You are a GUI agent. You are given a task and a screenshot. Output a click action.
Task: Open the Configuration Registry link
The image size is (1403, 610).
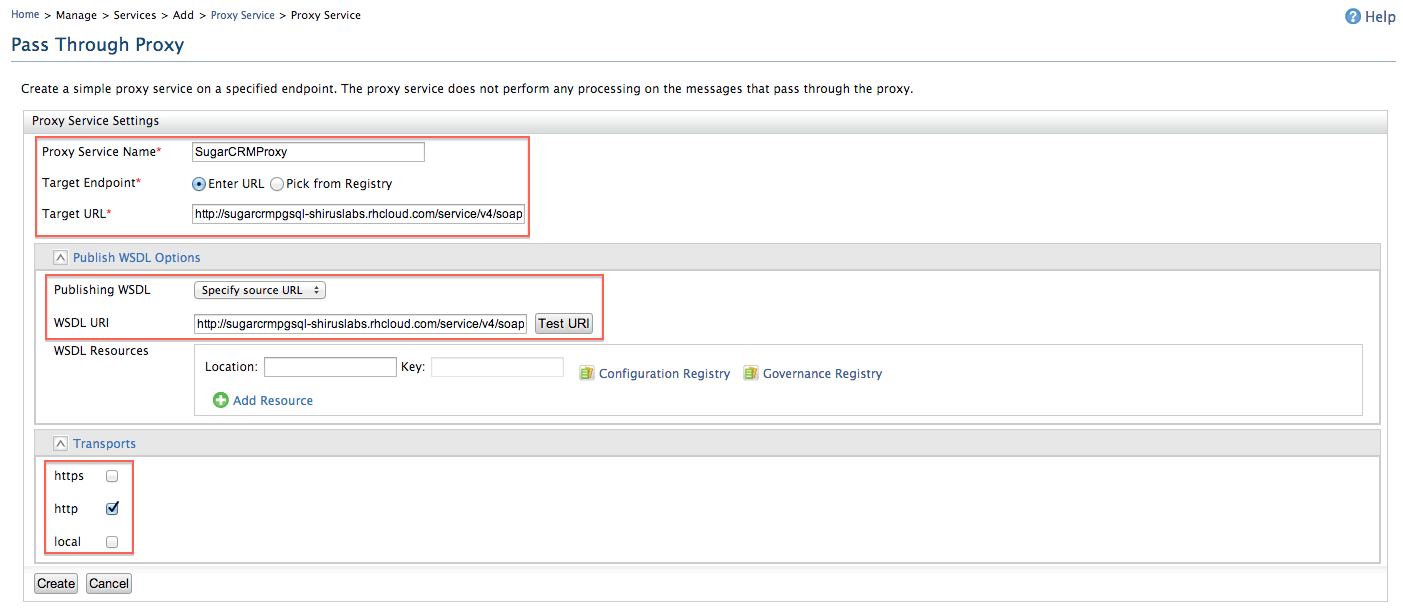coord(664,373)
